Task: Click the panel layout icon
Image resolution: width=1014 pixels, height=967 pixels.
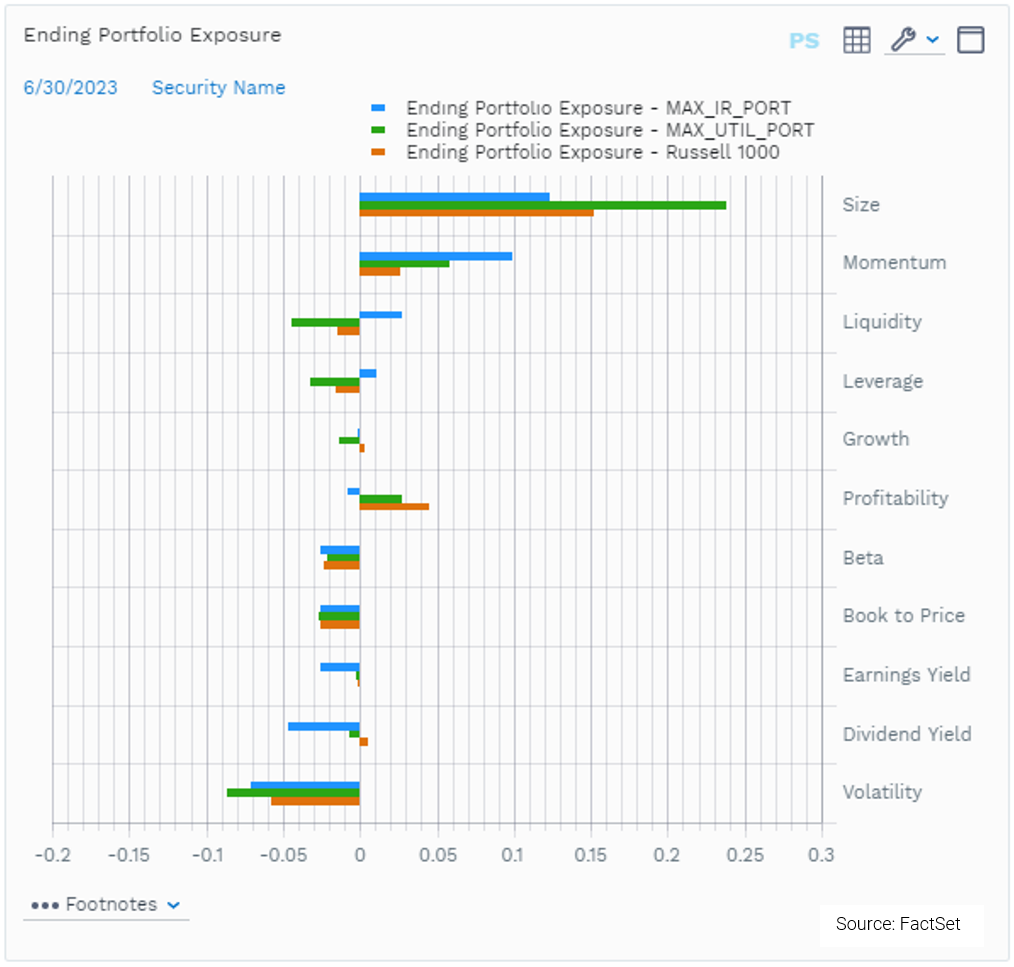Action: (x=970, y=39)
